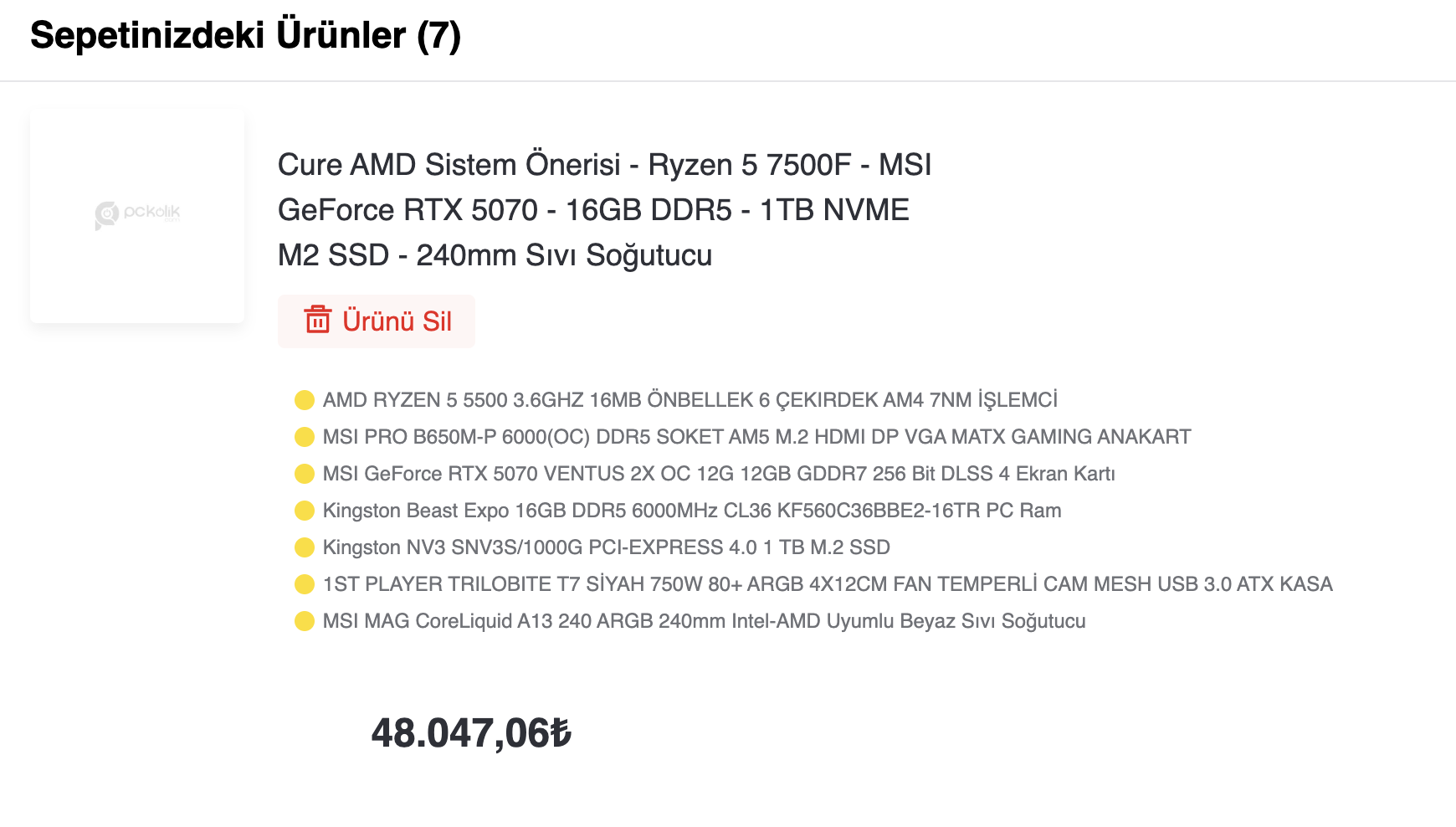The image size is (1456, 827).
Task: Select MSI PRO B650M-P motherboard entry
Action: point(756,437)
